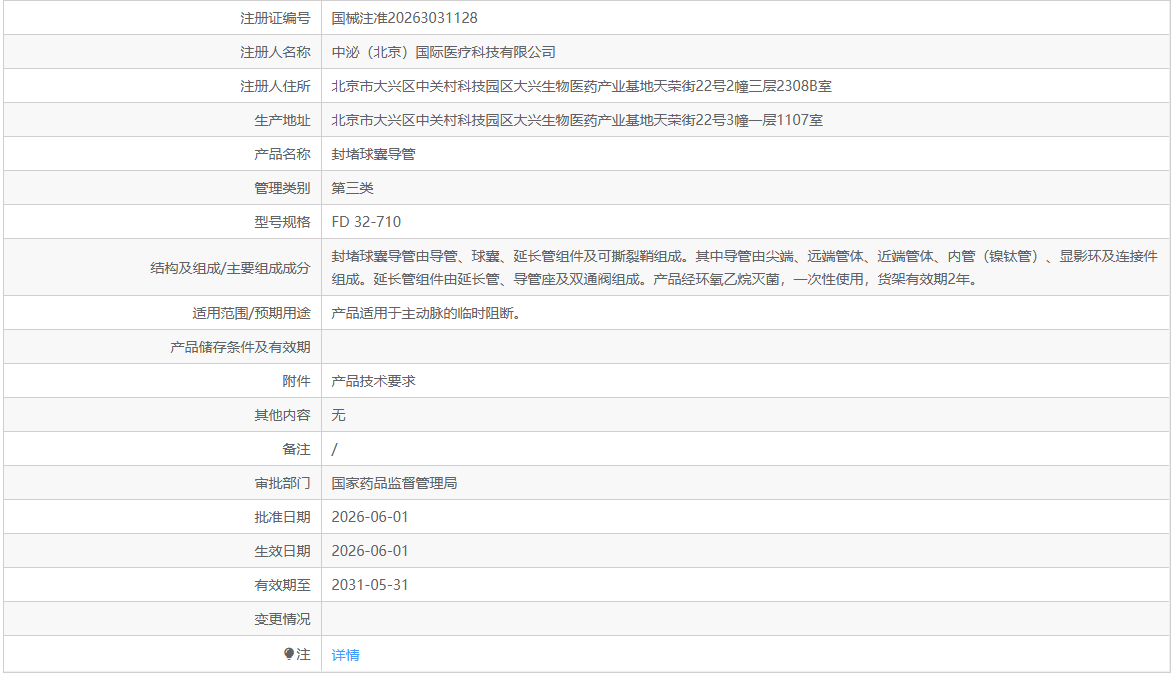
Task: Select 2026-06-01 in the 生效日期 row
Action: pyautogui.click(x=370, y=551)
